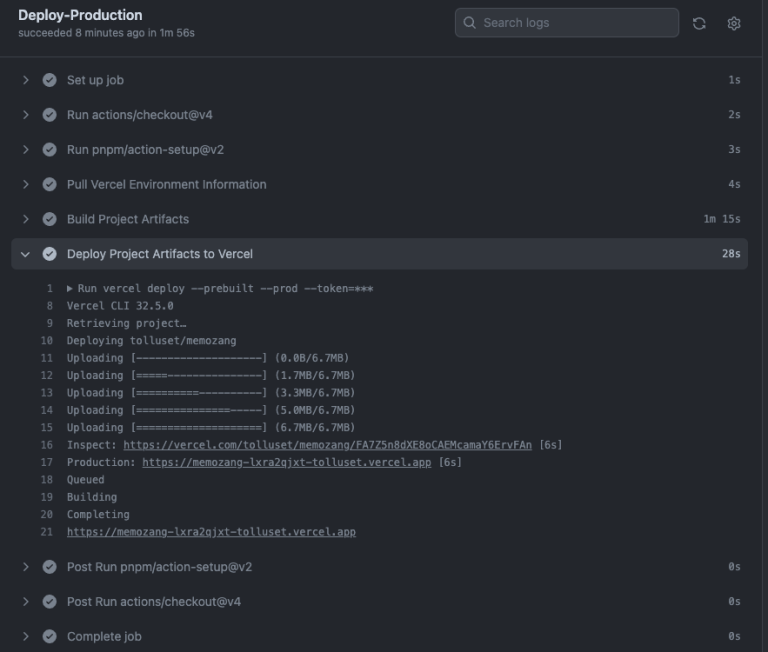Viewport: 768px width, 652px height.
Task: Click in the Search logs field
Action: pyautogui.click(x=575, y=23)
